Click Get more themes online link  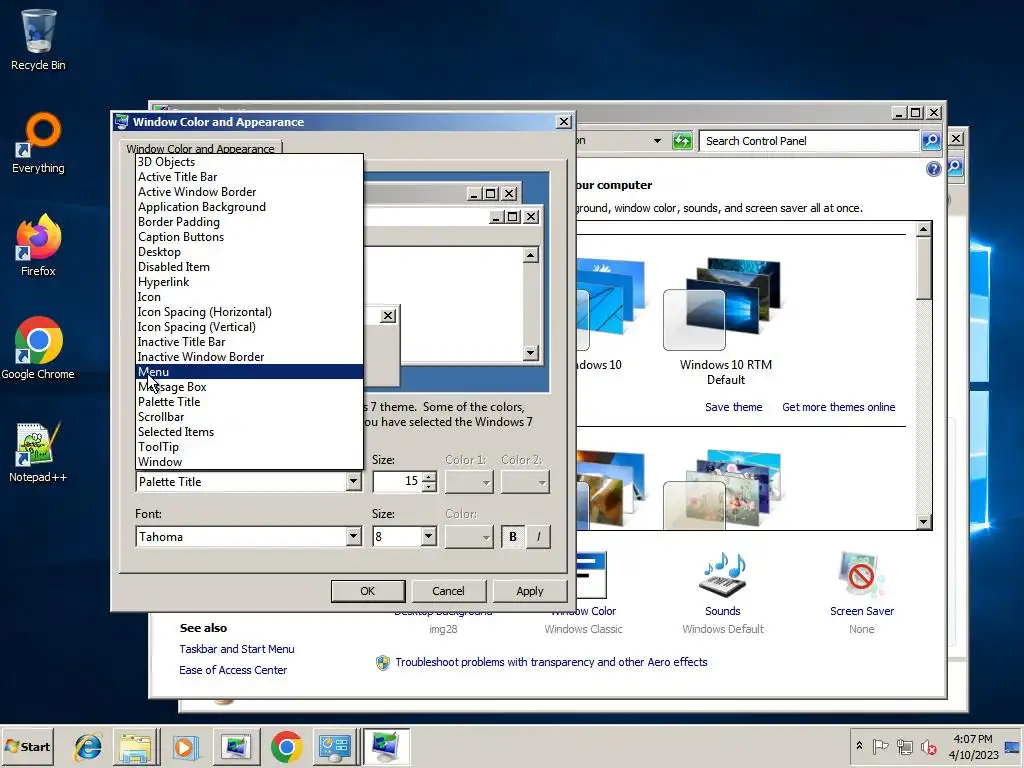(x=839, y=407)
